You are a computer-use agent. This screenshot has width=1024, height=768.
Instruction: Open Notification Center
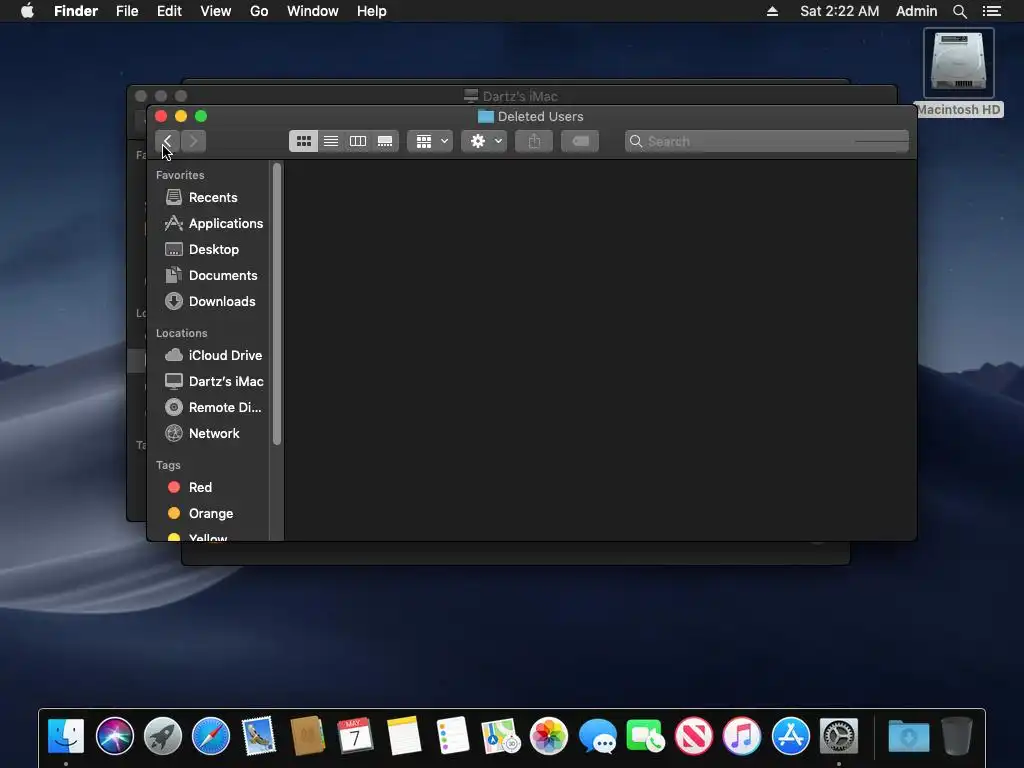point(991,11)
